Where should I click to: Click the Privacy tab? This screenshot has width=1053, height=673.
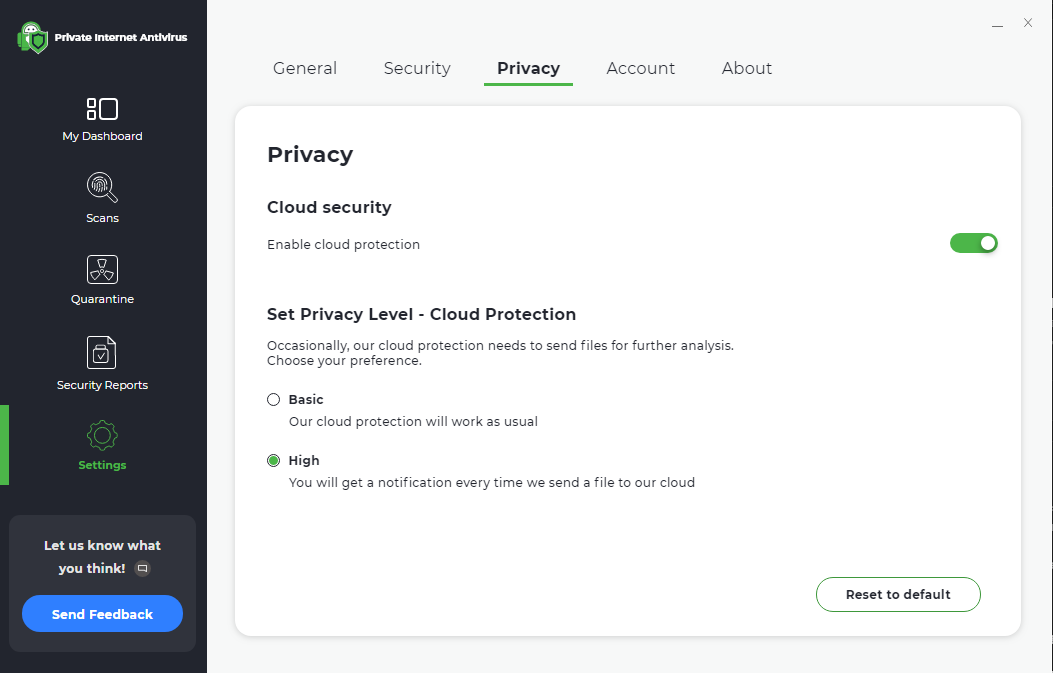(x=528, y=68)
